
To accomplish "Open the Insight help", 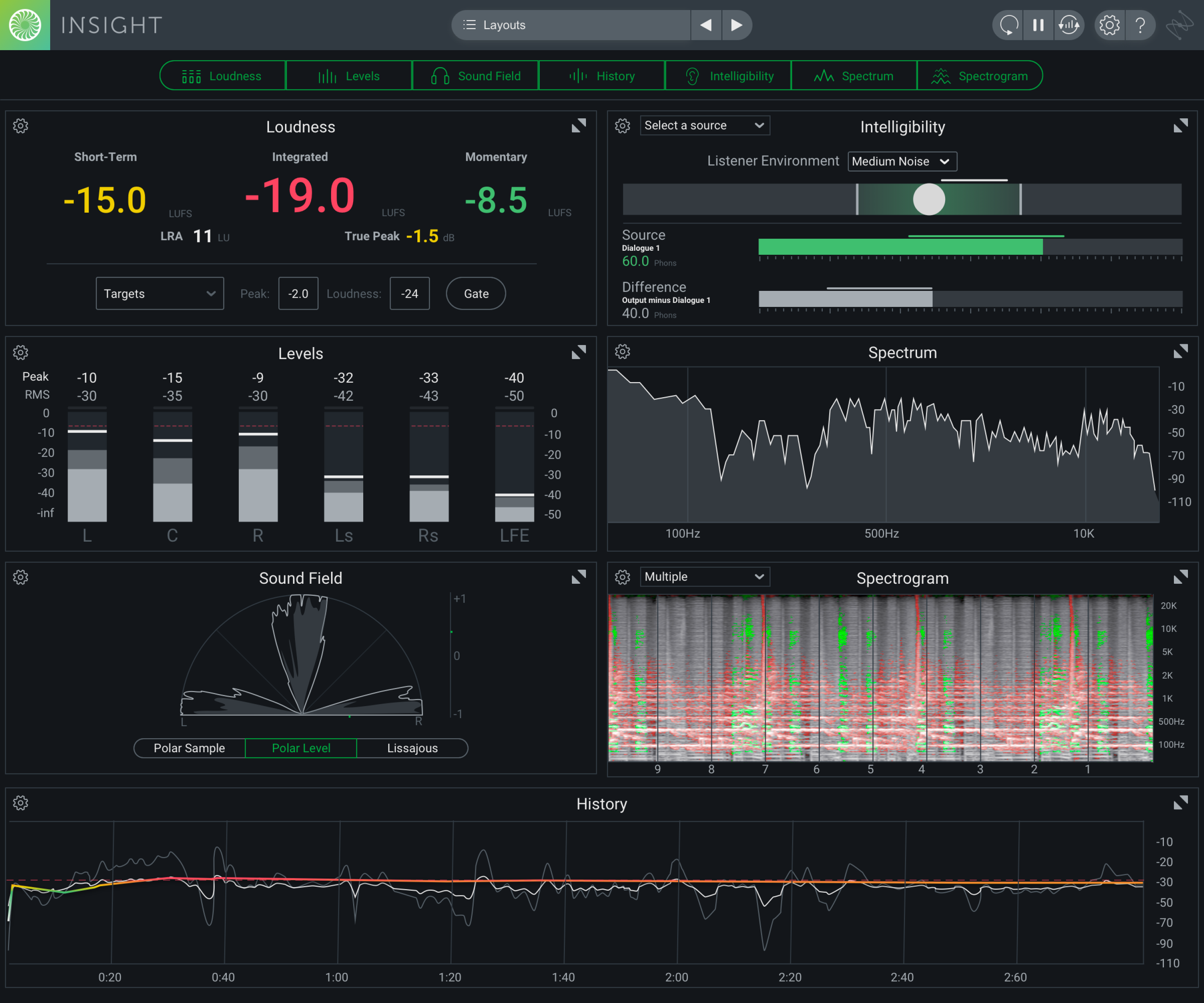I will pyautogui.click(x=1140, y=24).
